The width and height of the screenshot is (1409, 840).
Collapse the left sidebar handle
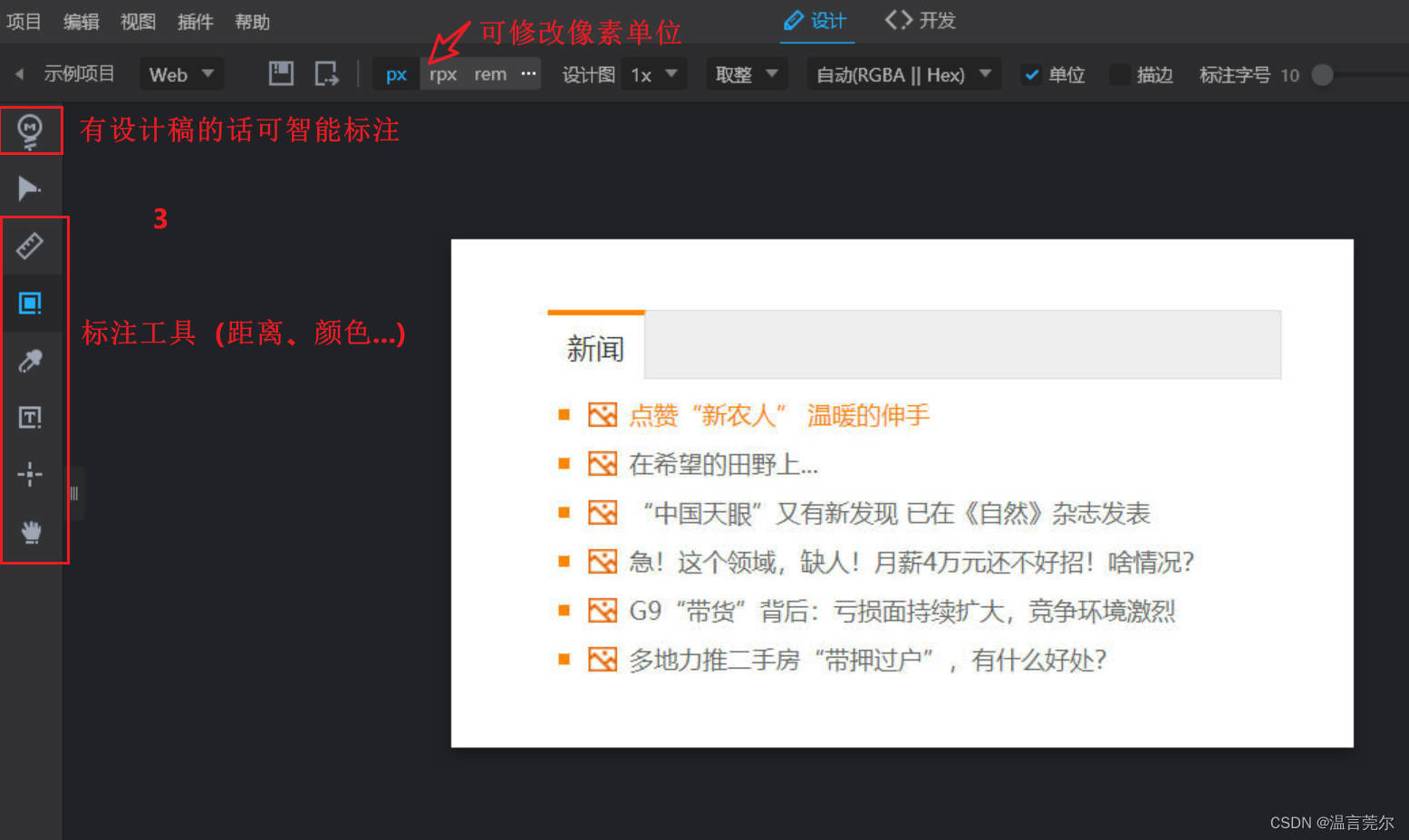pyautogui.click(x=74, y=494)
